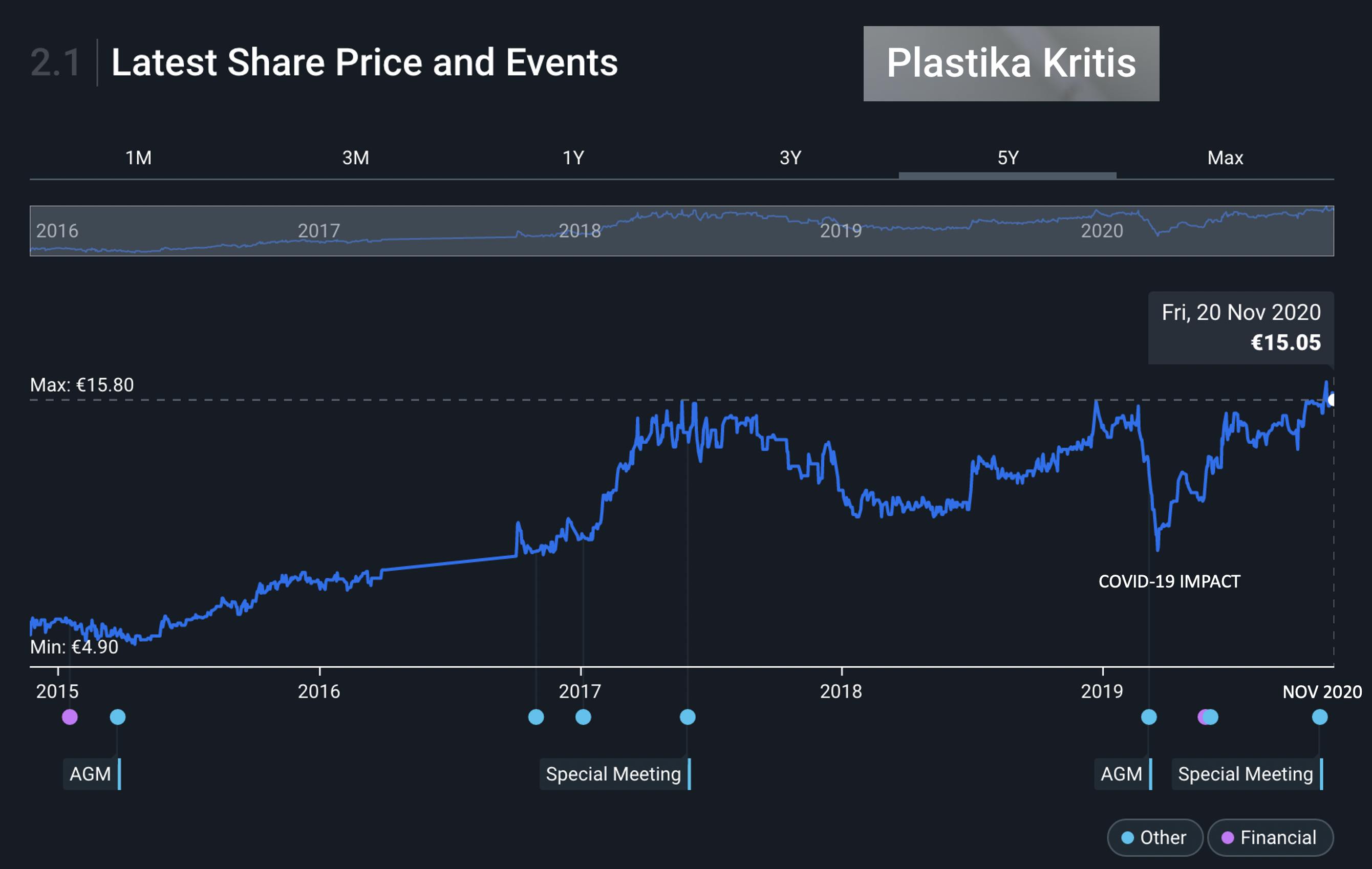Select the last event dot near Nov 2020

click(1320, 717)
